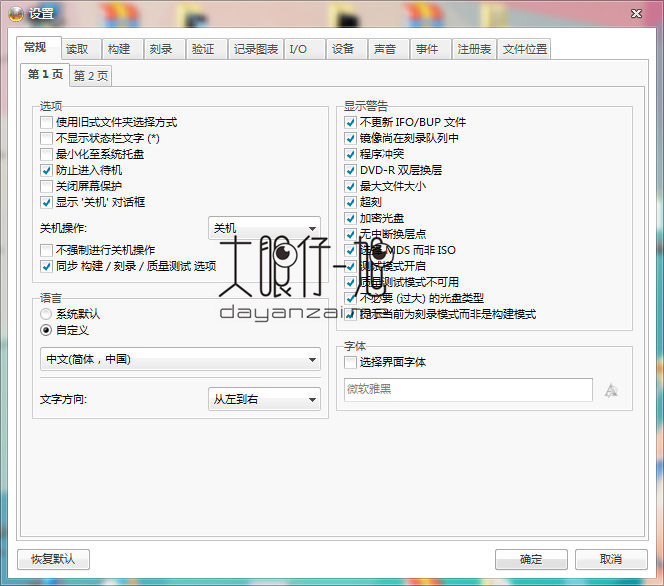Close the 设置 dialog window

(x=636, y=14)
